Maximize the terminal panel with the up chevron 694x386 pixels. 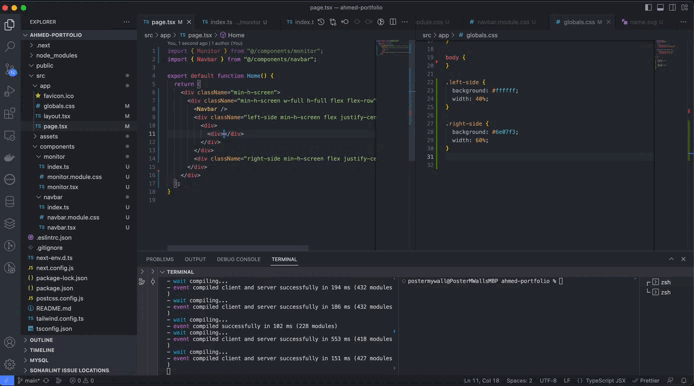671,259
